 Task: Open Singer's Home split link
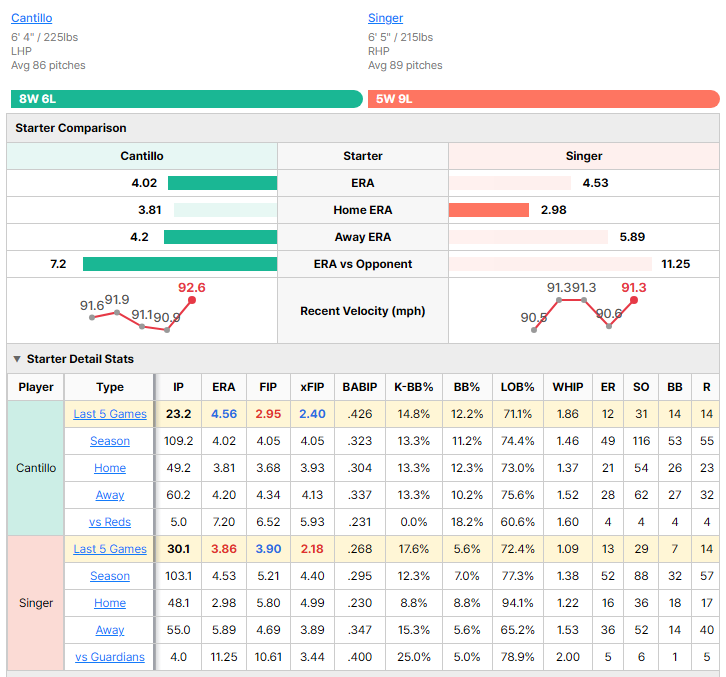110,603
